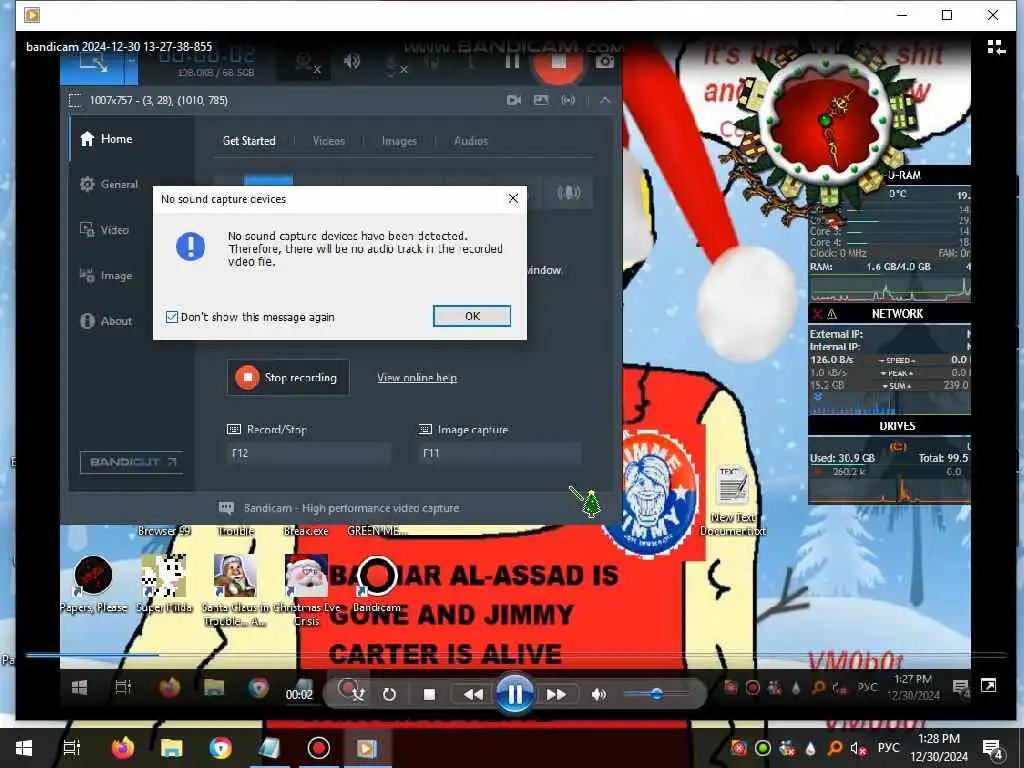Switch player to full screen view
Image resolution: width=1024 pixels, height=768 pixels.
coord(988,686)
